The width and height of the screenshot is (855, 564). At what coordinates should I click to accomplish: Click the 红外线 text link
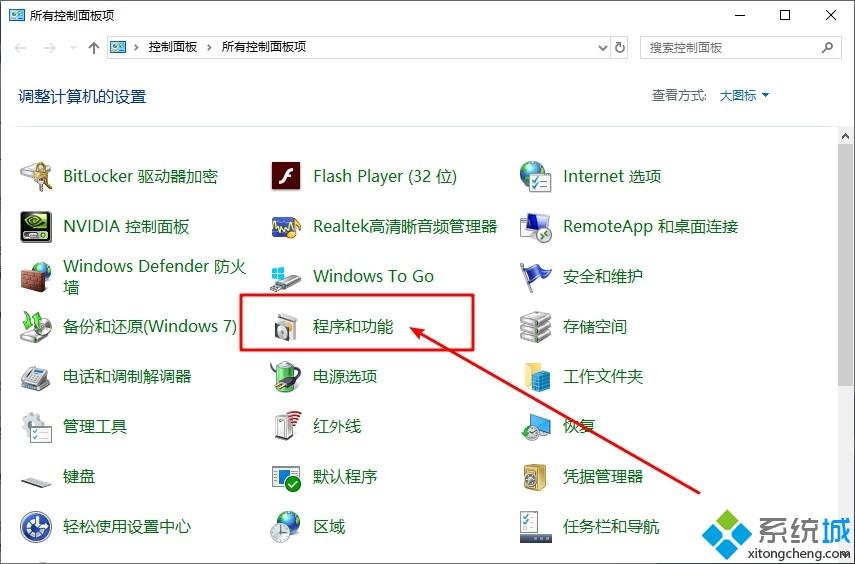[x=337, y=427]
